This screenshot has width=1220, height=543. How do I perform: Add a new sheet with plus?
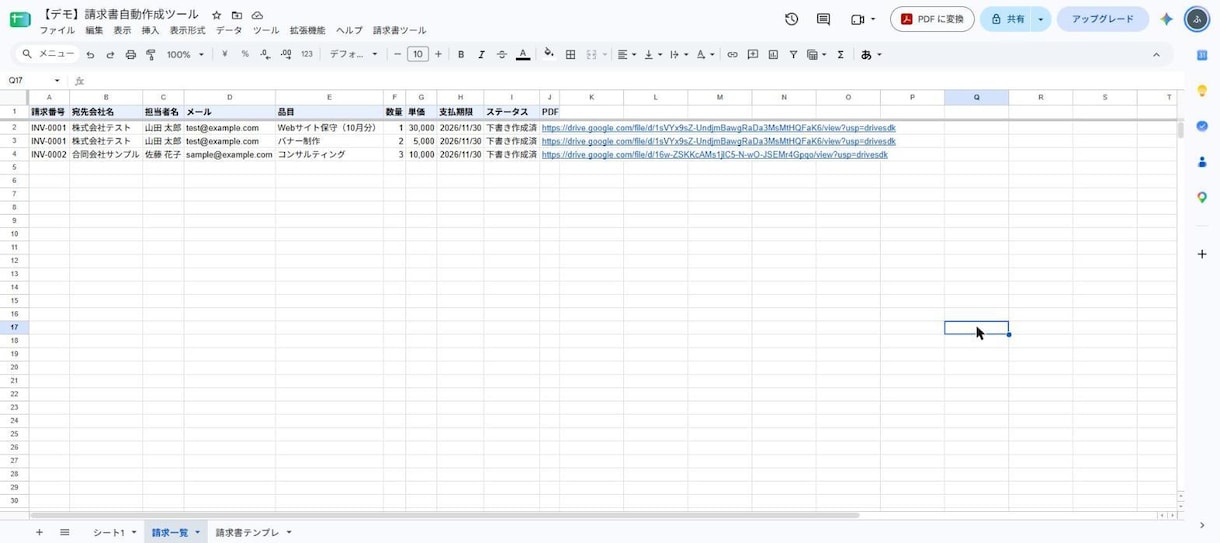[39, 532]
